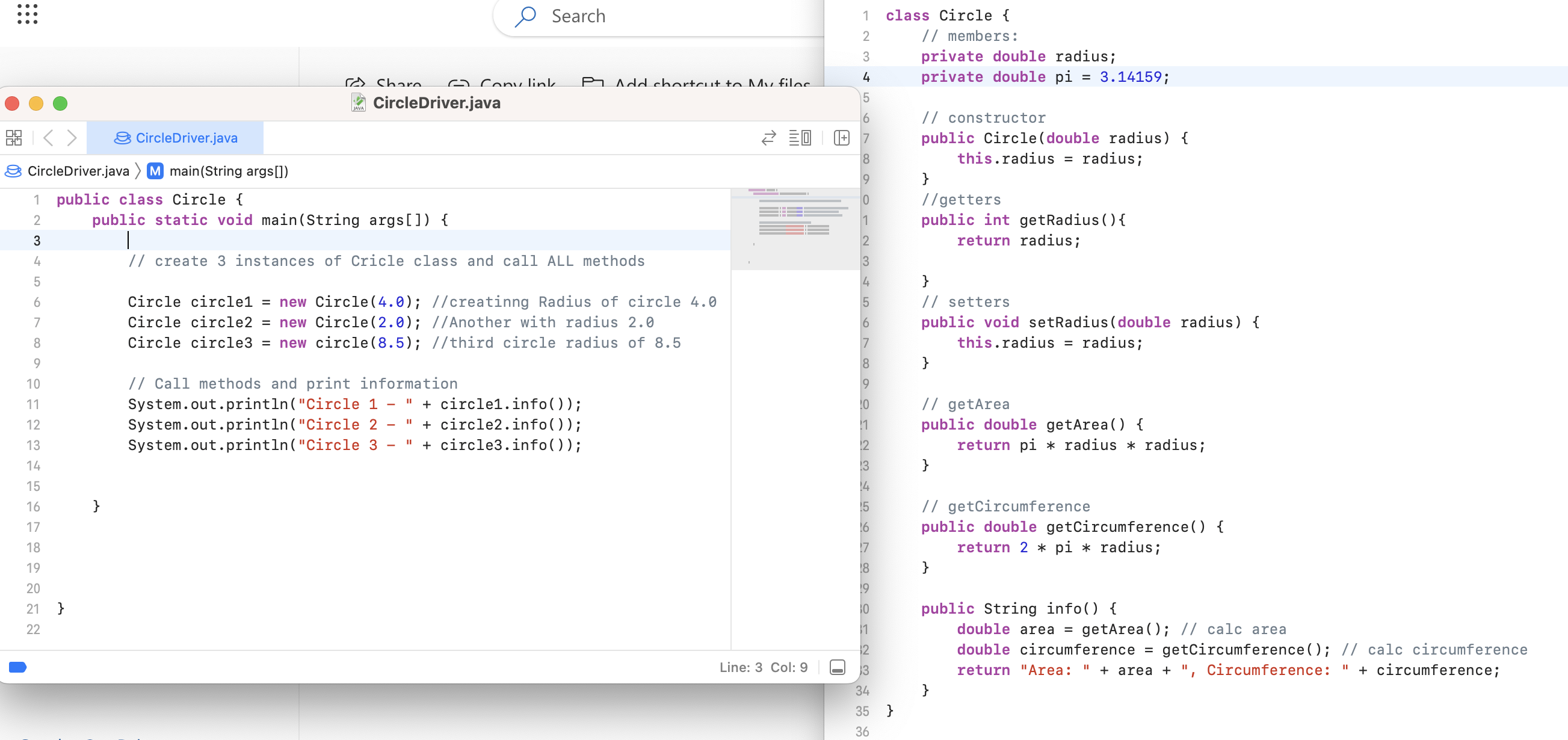Screen dimensions: 1568x740
Task: Click the 'Circle circle1 = new Circle(4.0)' line
Action: tap(274, 303)
